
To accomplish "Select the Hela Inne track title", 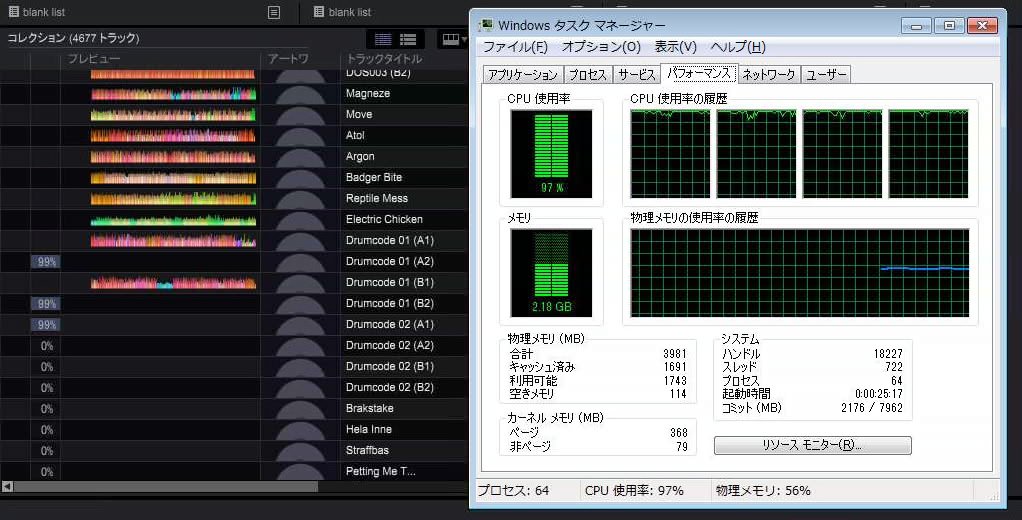I will click(368, 429).
